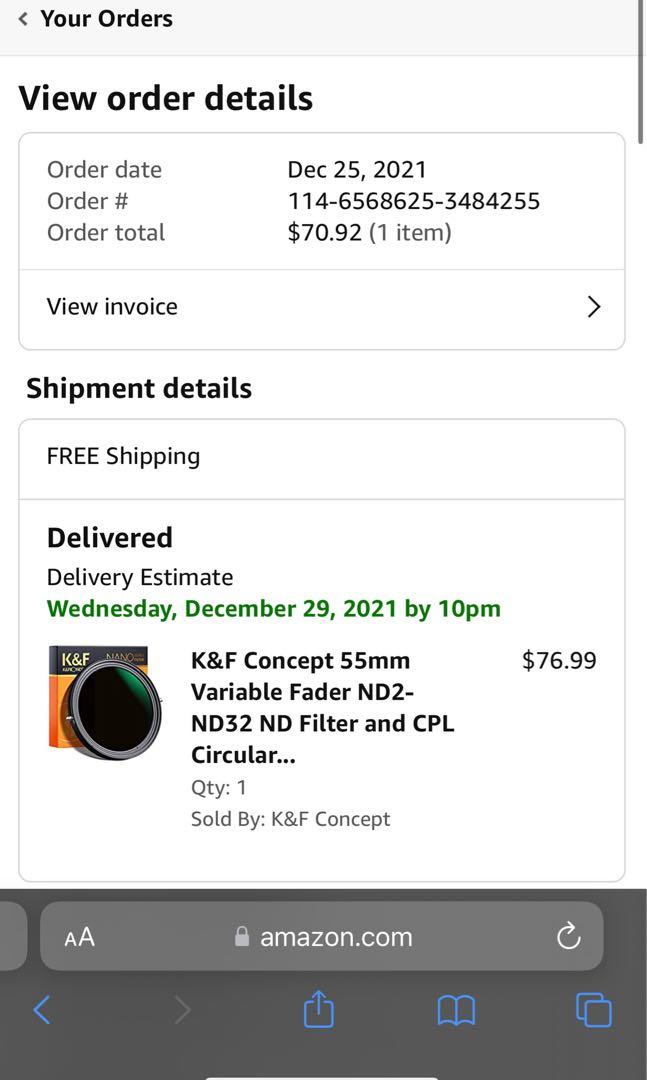Tap the amazon.com address bar
647x1080 pixels.
(x=335, y=936)
